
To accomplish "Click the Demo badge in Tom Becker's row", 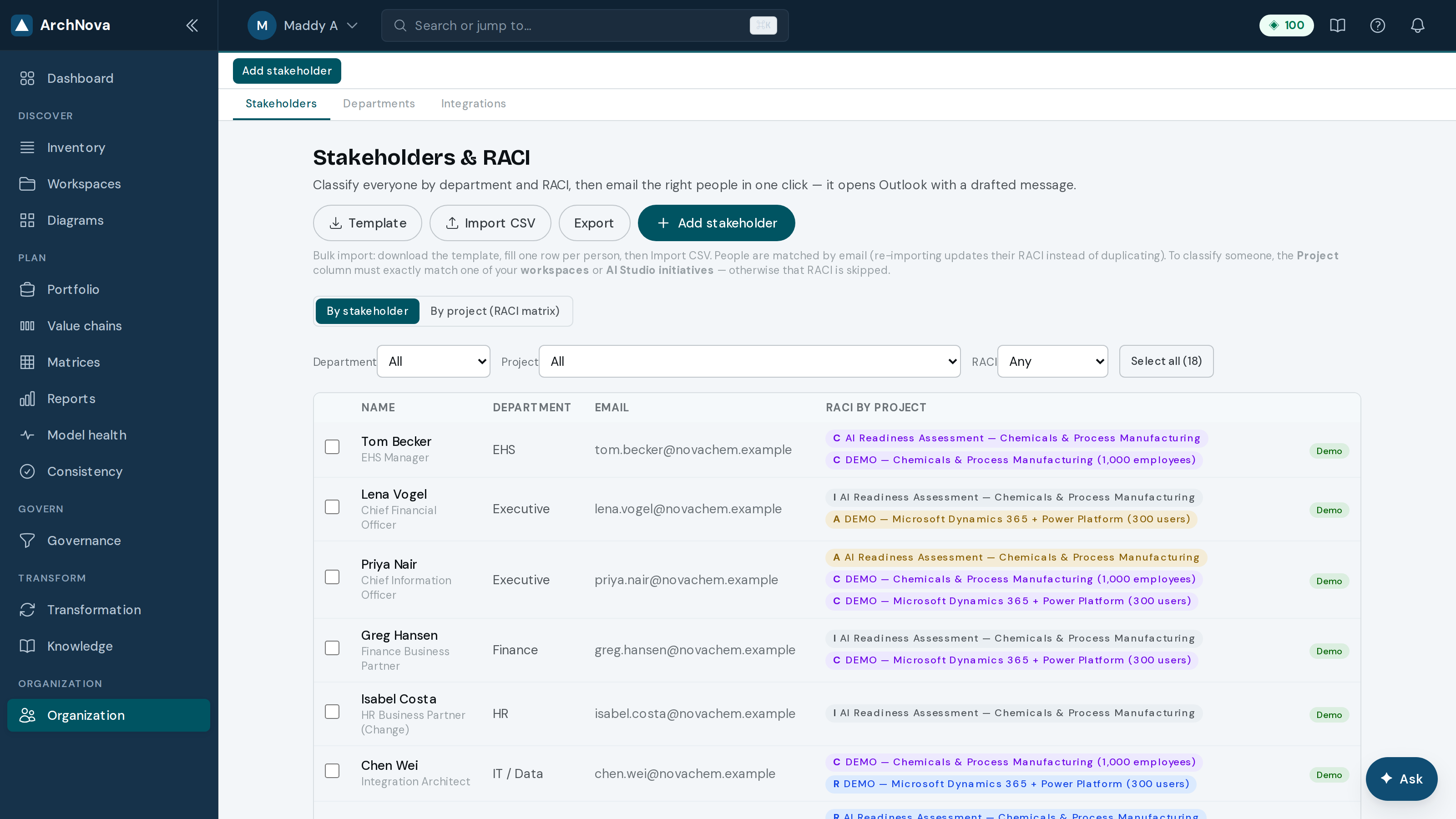I will [1329, 451].
